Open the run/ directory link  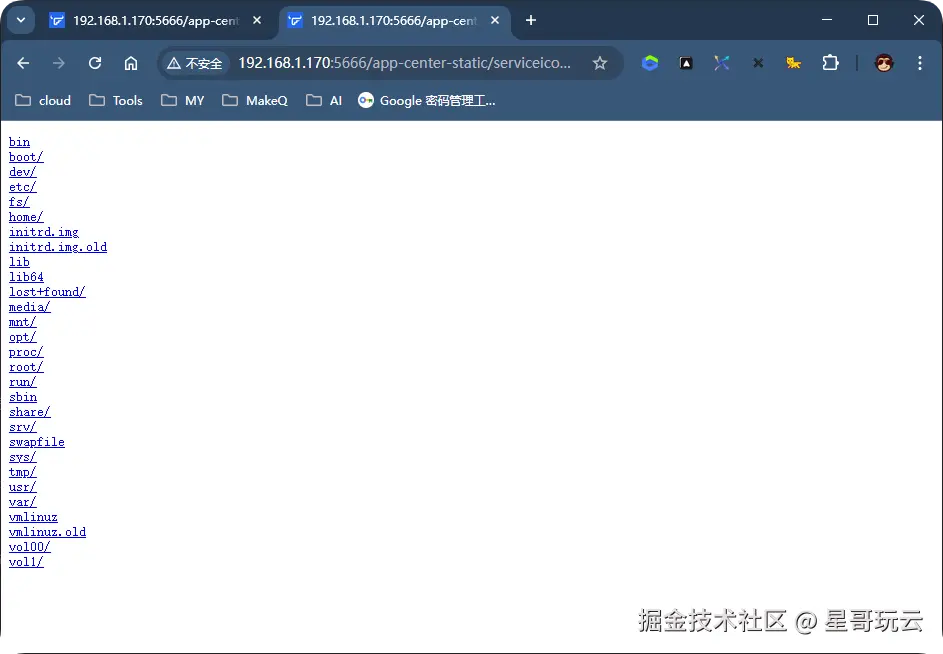point(22,383)
